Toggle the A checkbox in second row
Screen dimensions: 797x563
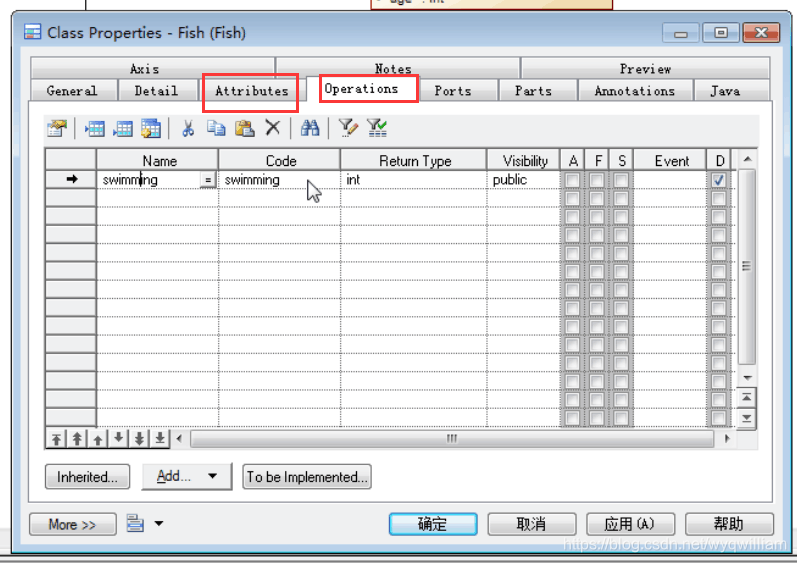572,198
